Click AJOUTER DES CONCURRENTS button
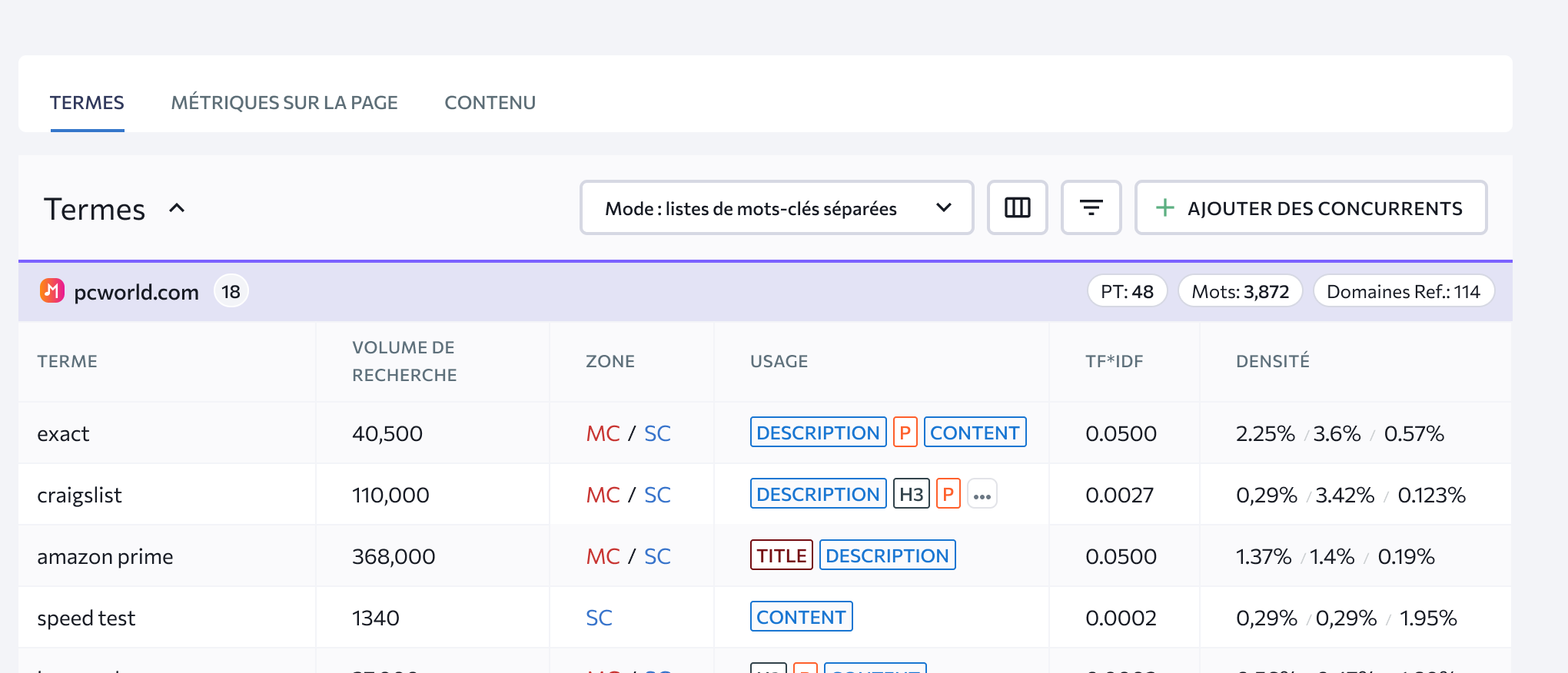The image size is (1568, 673). 1311,207
